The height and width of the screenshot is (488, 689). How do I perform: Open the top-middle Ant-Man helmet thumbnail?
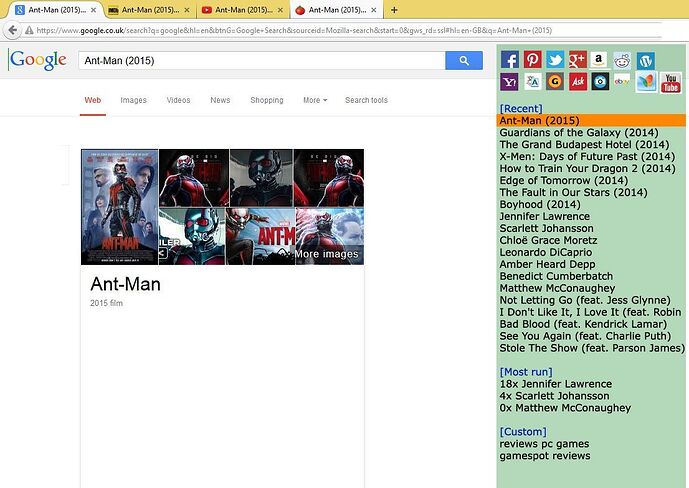(x=261, y=178)
